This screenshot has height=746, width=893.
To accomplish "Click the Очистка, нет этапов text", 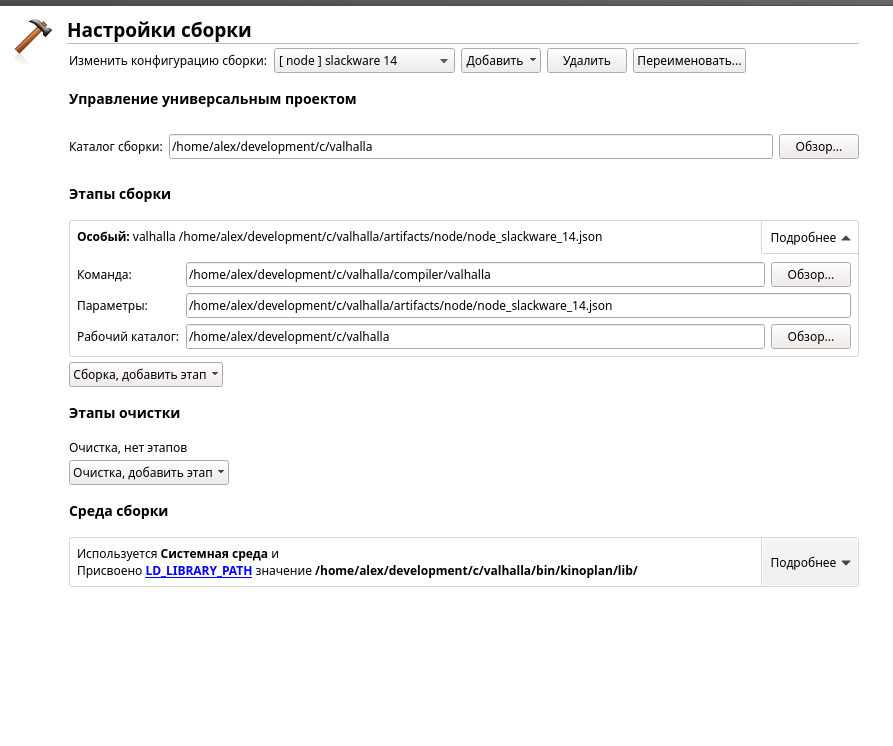I will (128, 448).
